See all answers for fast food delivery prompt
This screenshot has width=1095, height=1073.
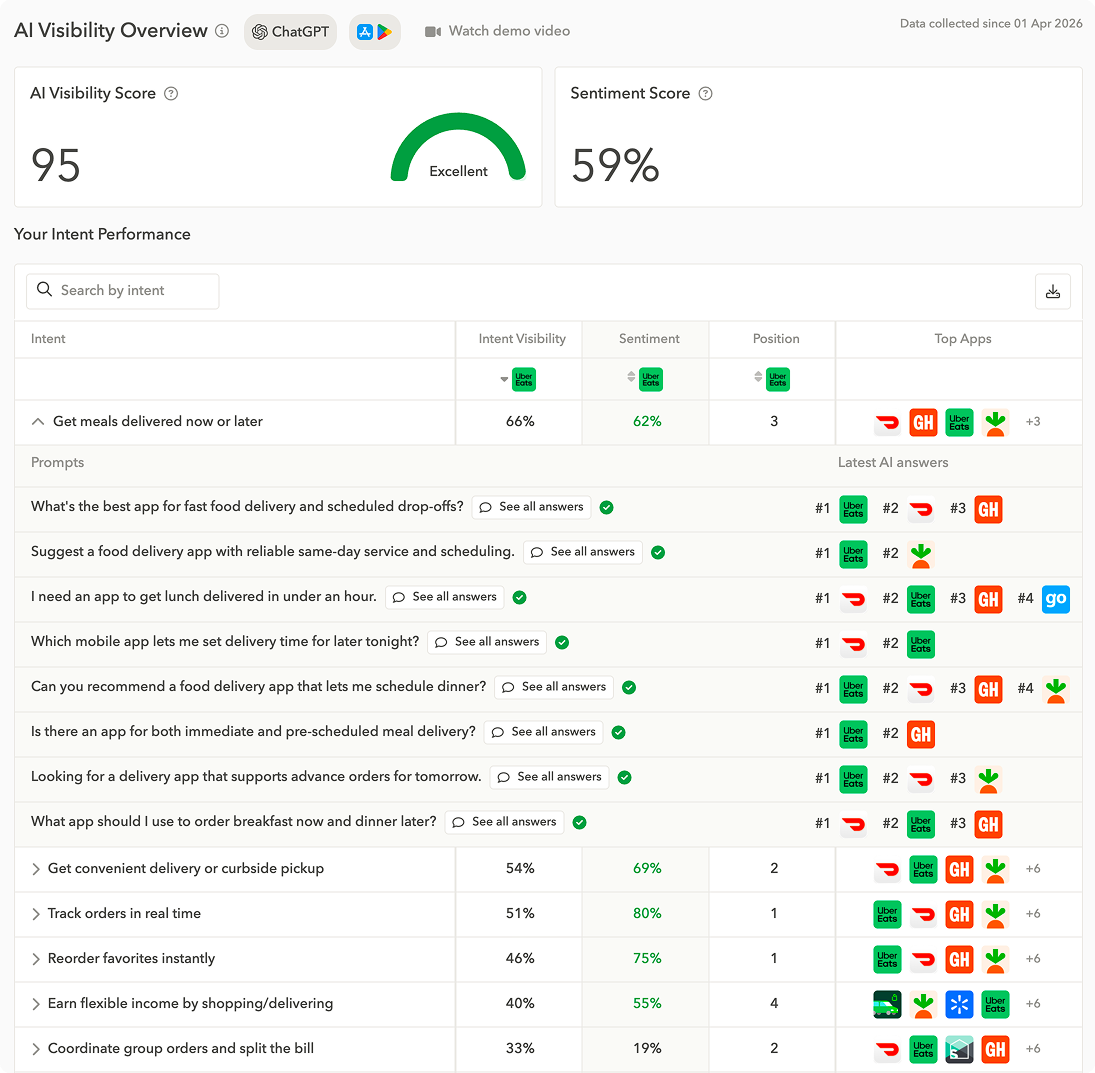pos(531,507)
